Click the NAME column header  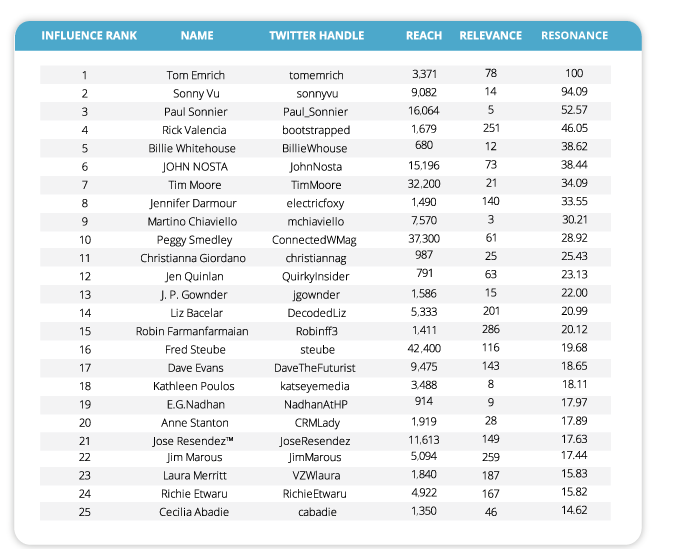(x=197, y=36)
